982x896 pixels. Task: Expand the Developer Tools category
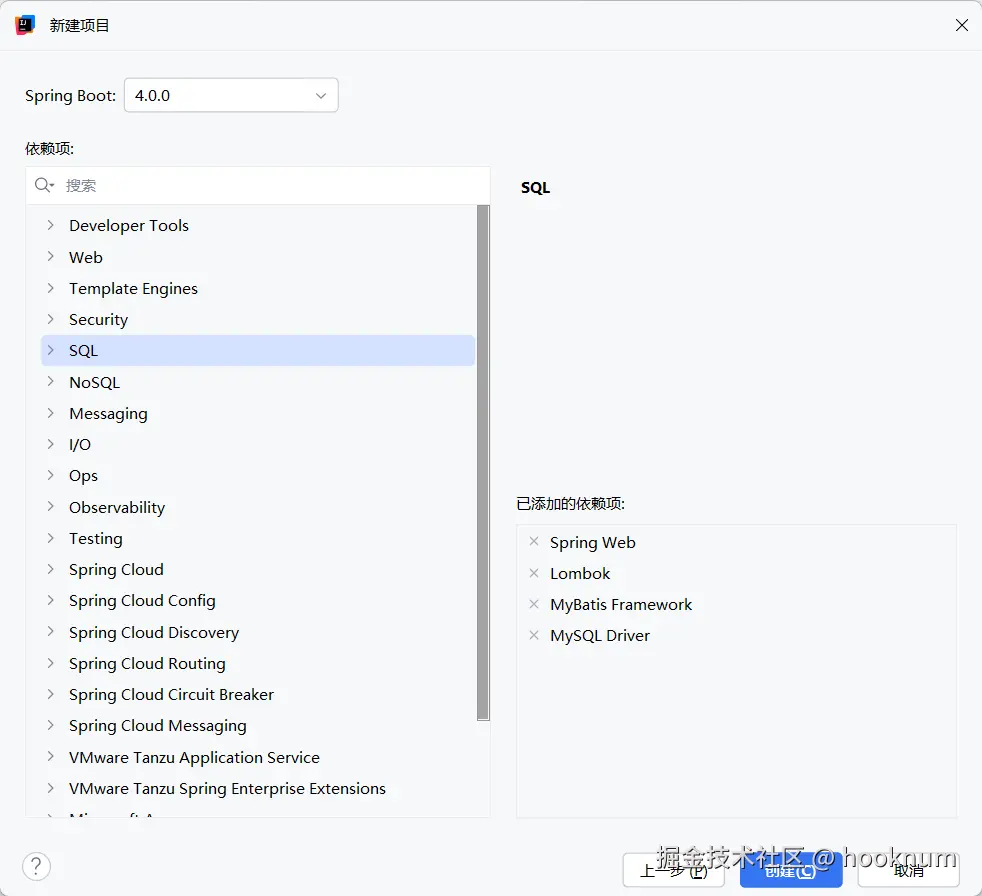pos(51,225)
